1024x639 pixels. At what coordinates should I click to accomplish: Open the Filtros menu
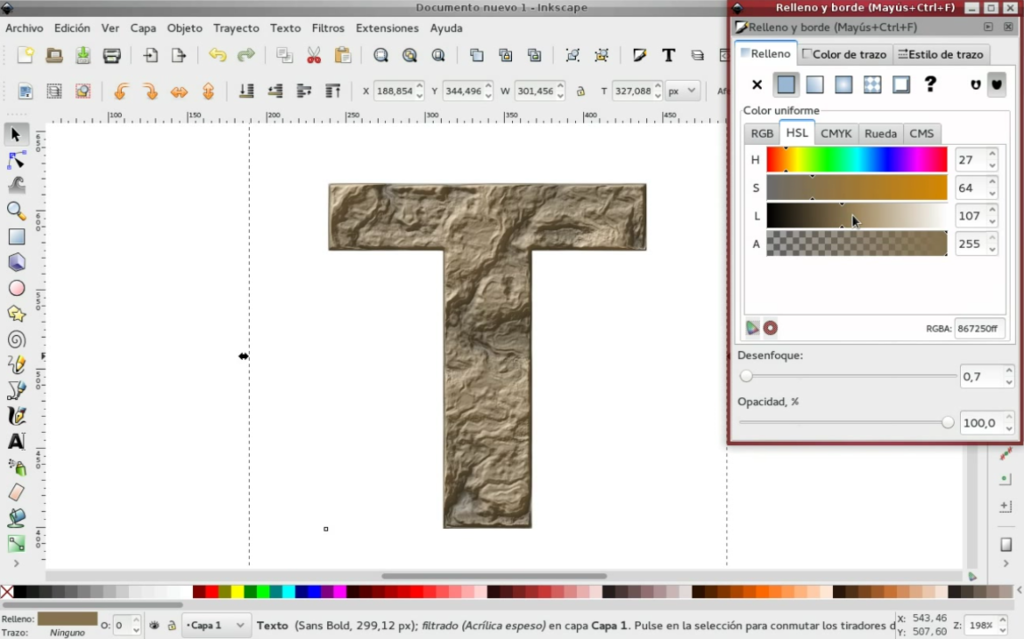[x=328, y=28]
